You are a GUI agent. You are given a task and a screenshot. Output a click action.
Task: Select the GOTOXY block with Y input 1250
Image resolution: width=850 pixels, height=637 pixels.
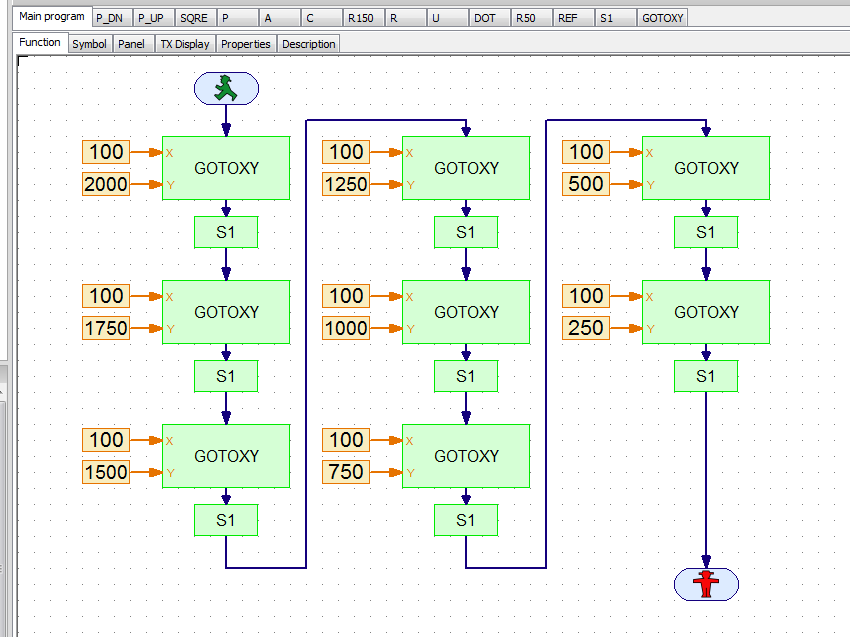pos(466,168)
